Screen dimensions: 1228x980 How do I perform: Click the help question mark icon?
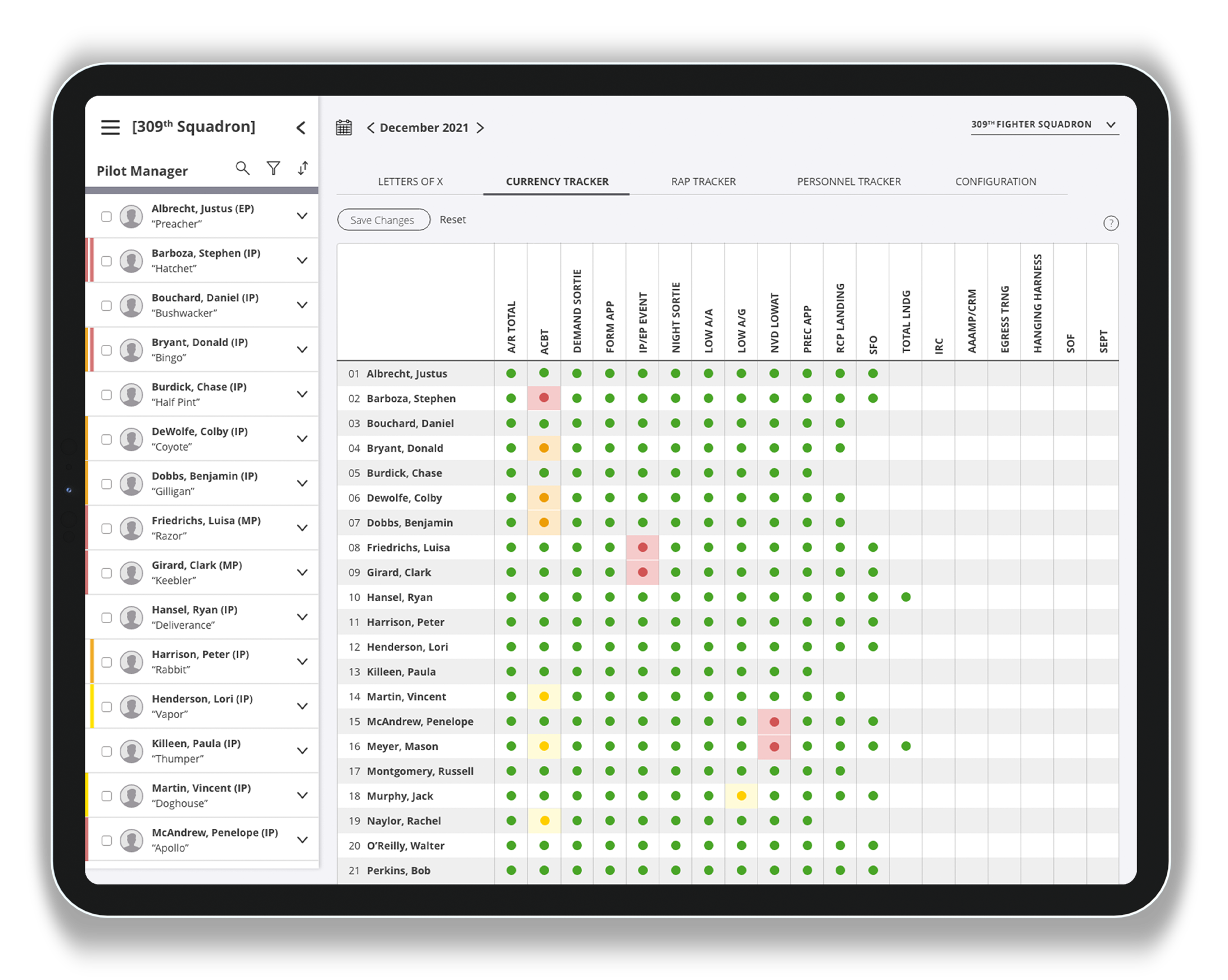pos(1110,223)
